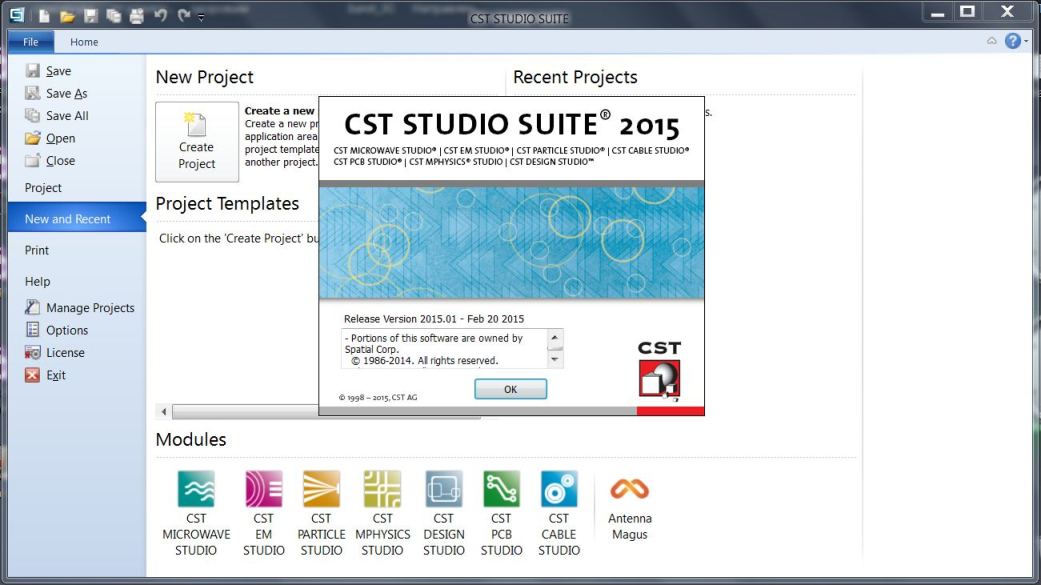Image resolution: width=1041 pixels, height=585 pixels.
Task: Click OK in the About dialog
Action: coord(511,389)
